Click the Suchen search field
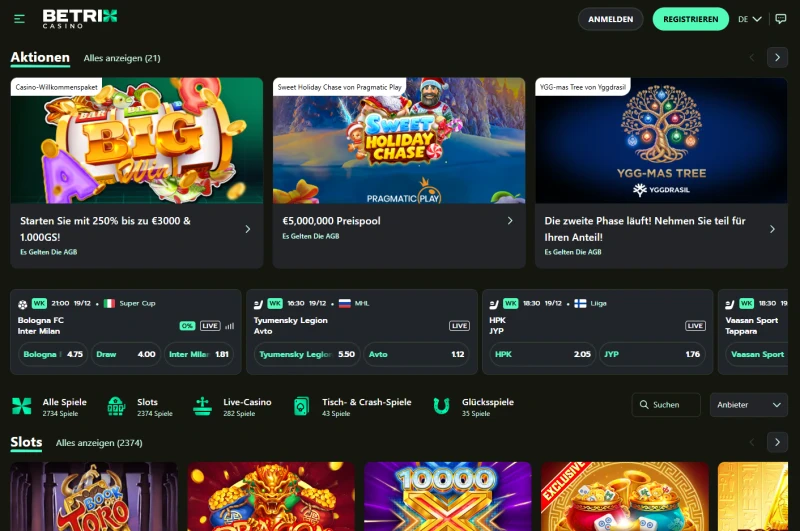Screen dimensions: 800x531 (667, 405)
